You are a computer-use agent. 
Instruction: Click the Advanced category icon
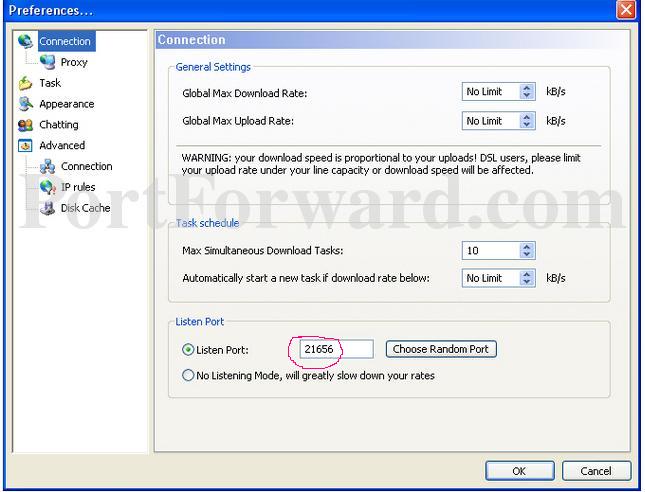[26, 146]
